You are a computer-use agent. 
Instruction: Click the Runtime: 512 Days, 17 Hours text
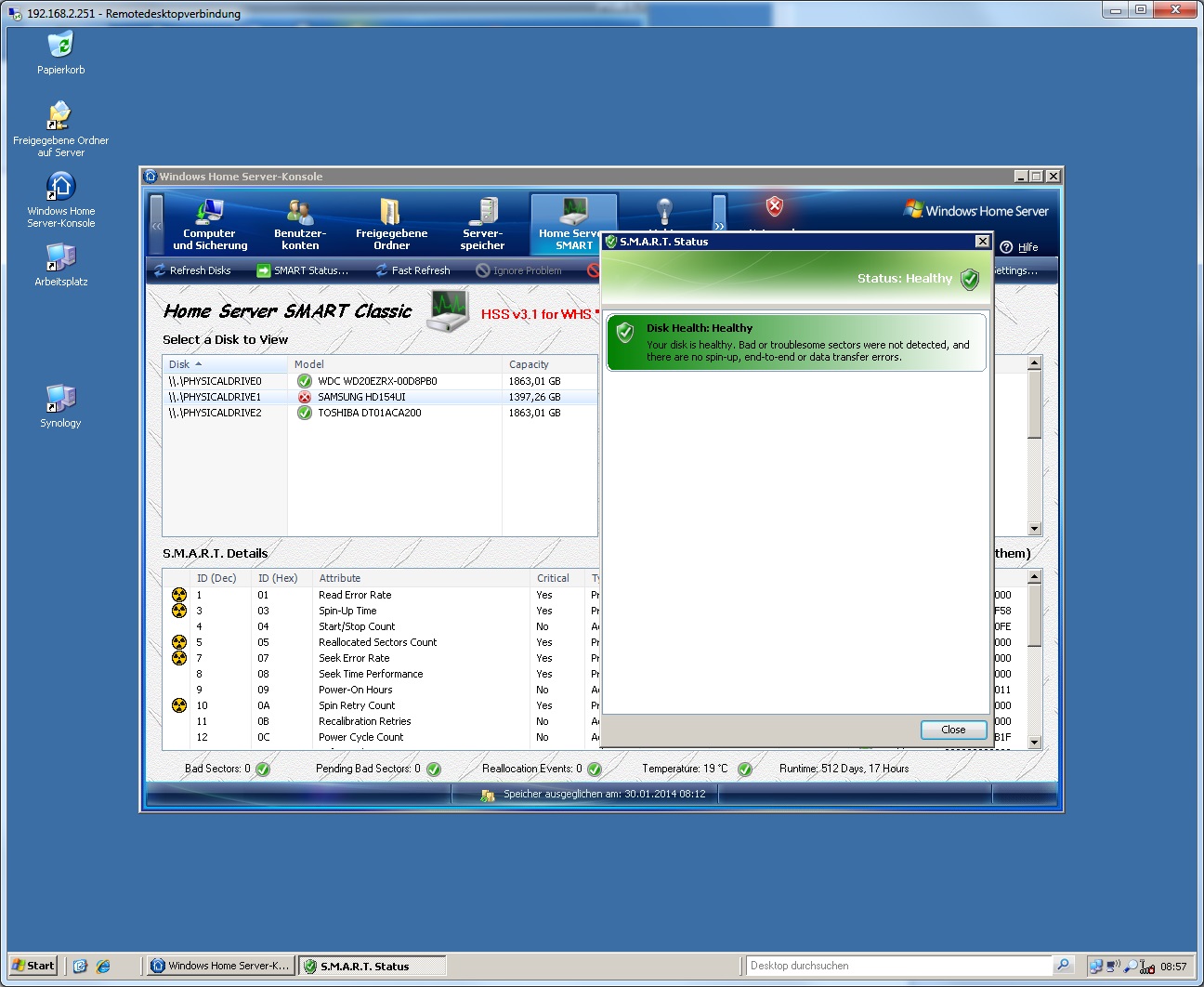tap(844, 769)
